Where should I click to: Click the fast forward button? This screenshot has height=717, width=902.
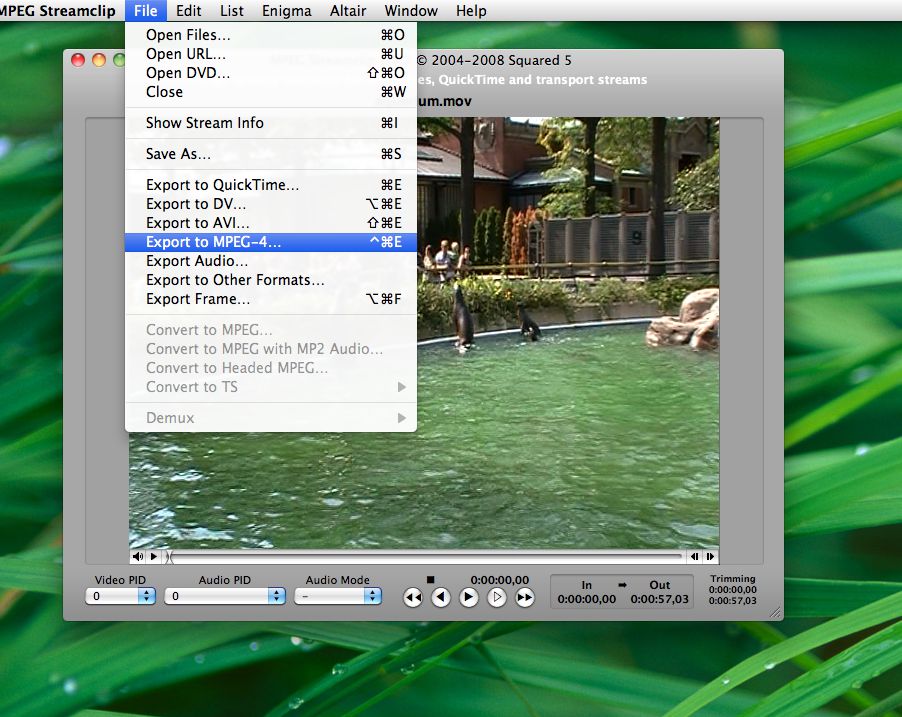(x=525, y=598)
